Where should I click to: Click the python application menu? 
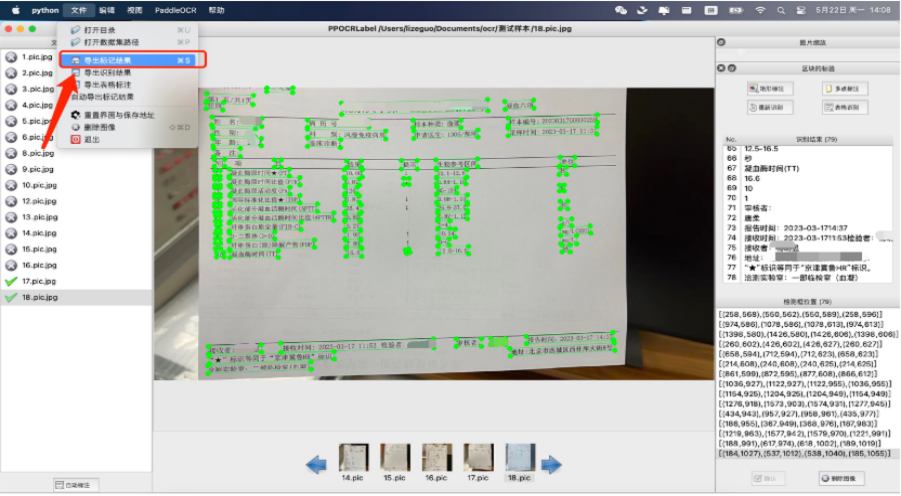45,10
